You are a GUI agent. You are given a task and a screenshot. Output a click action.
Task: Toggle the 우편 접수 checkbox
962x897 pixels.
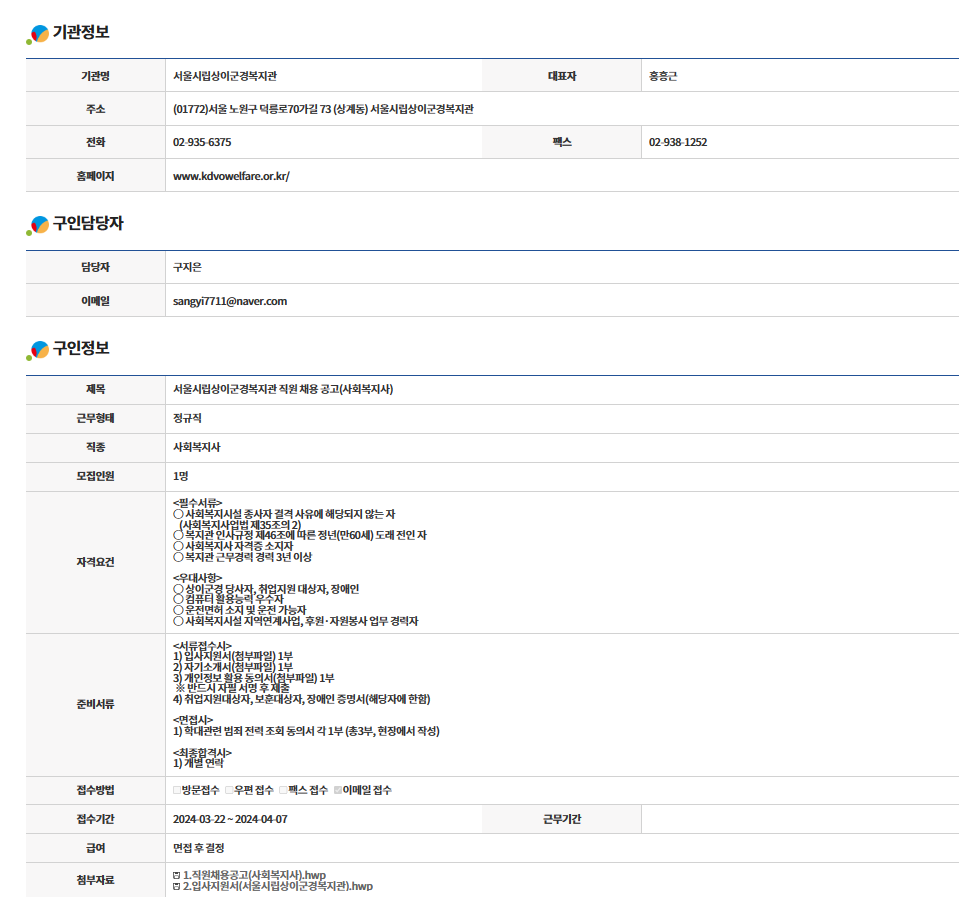[229, 790]
